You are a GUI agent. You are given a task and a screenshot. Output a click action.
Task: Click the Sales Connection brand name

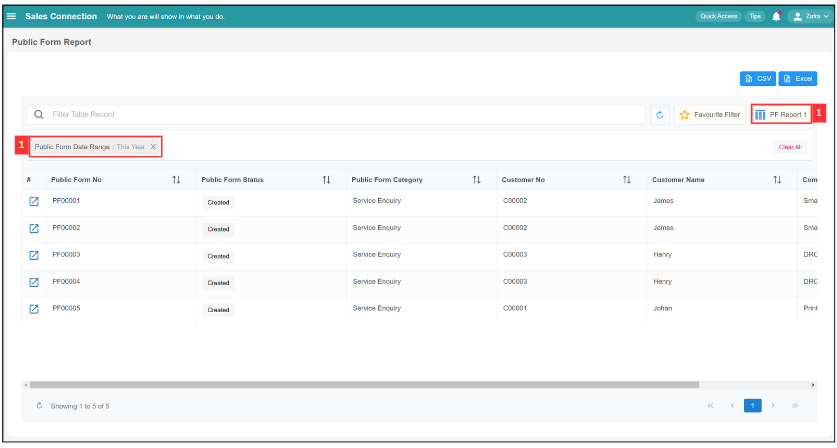(61, 17)
